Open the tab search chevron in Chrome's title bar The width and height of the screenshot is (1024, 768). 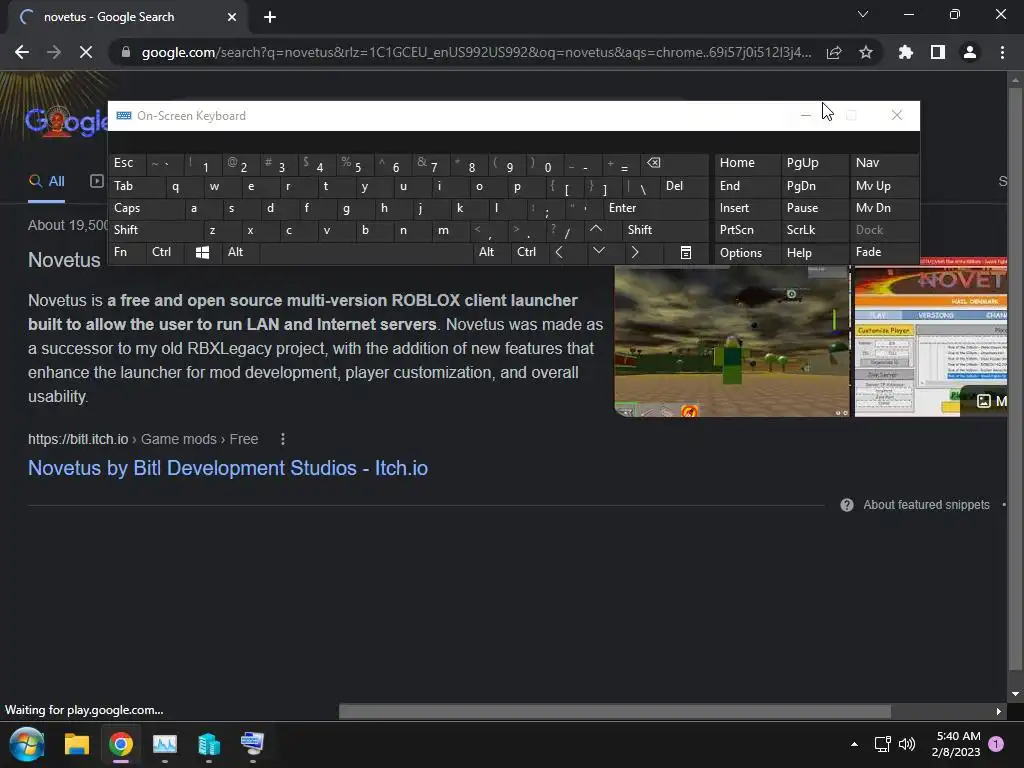click(863, 14)
